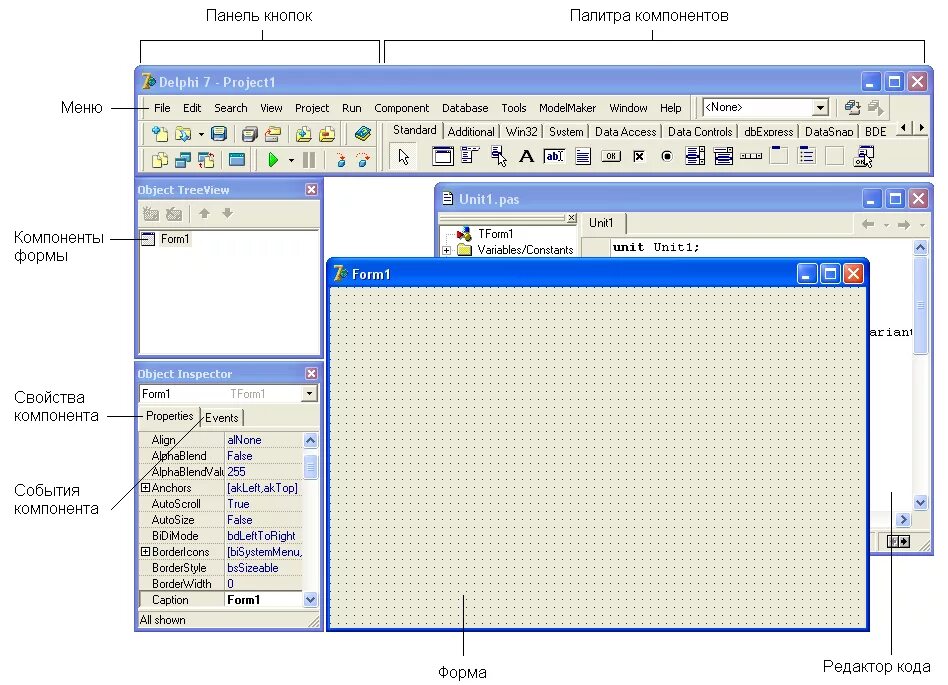
Task: Select the ComboBox component in palette
Action: point(723,157)
